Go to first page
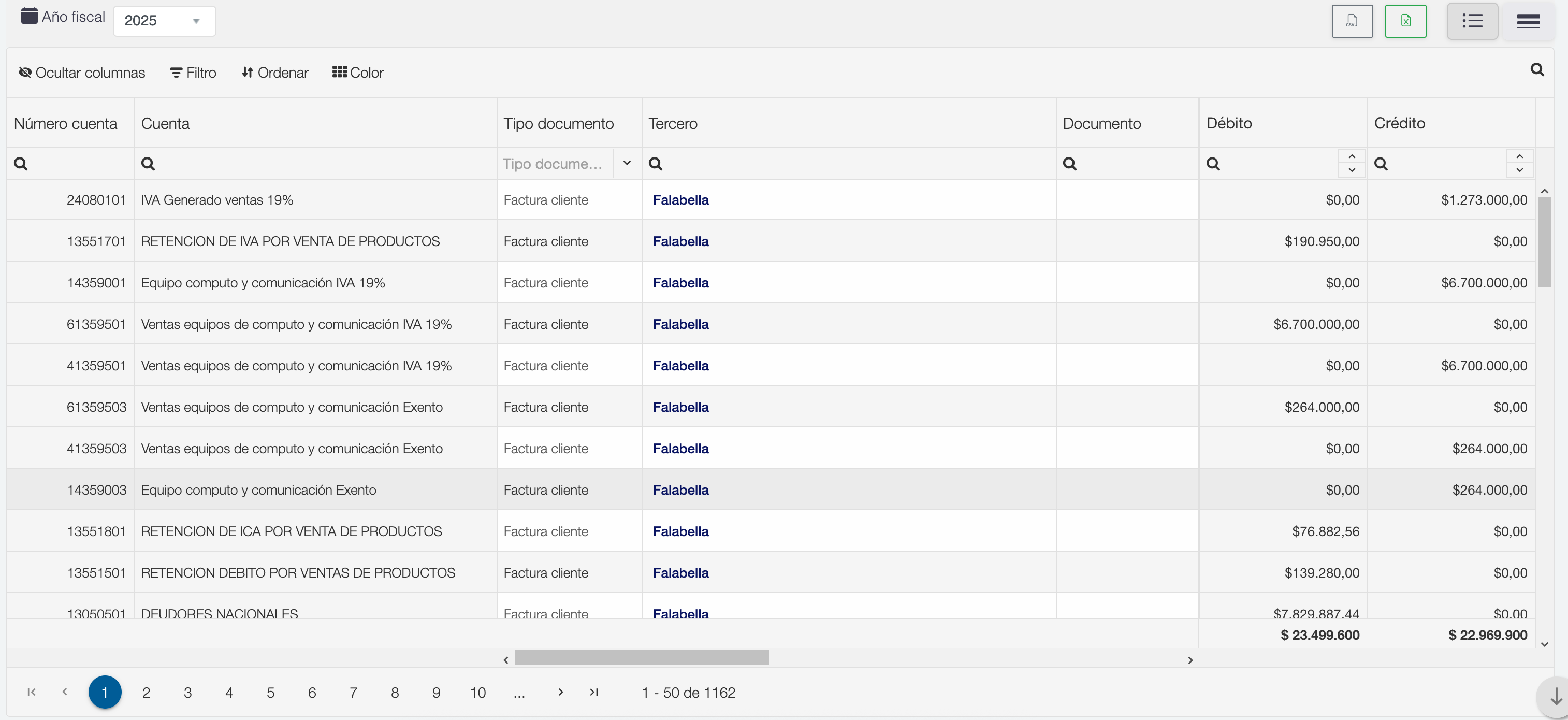Viewport: 1568px width, 720px height. 32,692
